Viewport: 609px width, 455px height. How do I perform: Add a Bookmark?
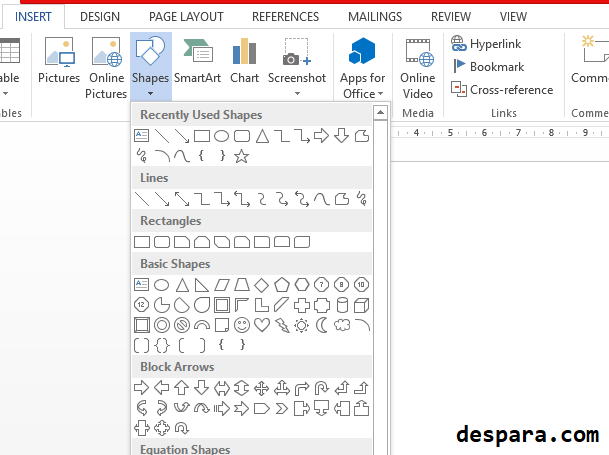coord(489,67)
